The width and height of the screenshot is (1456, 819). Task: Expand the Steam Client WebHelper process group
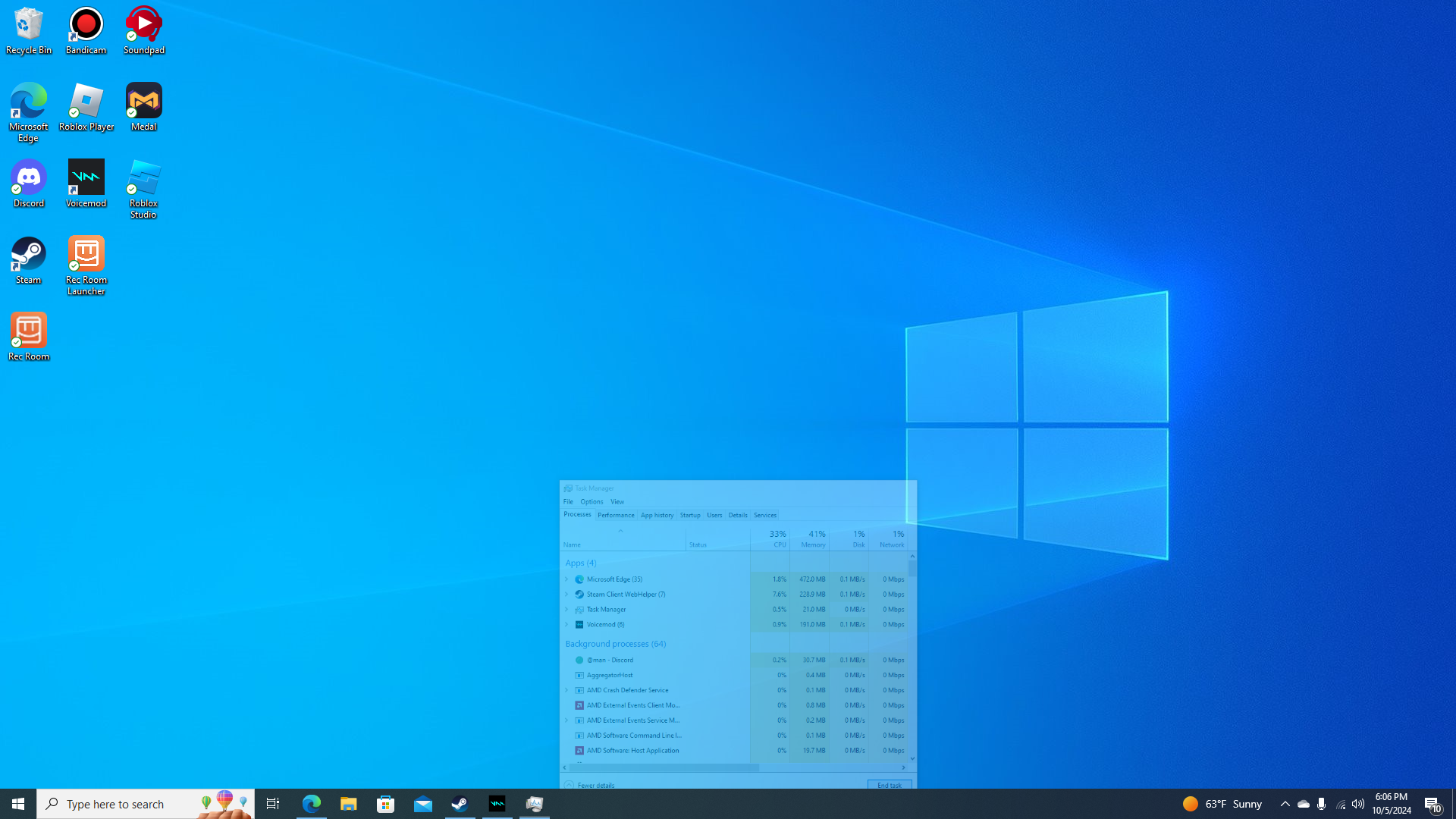[566, 595]
